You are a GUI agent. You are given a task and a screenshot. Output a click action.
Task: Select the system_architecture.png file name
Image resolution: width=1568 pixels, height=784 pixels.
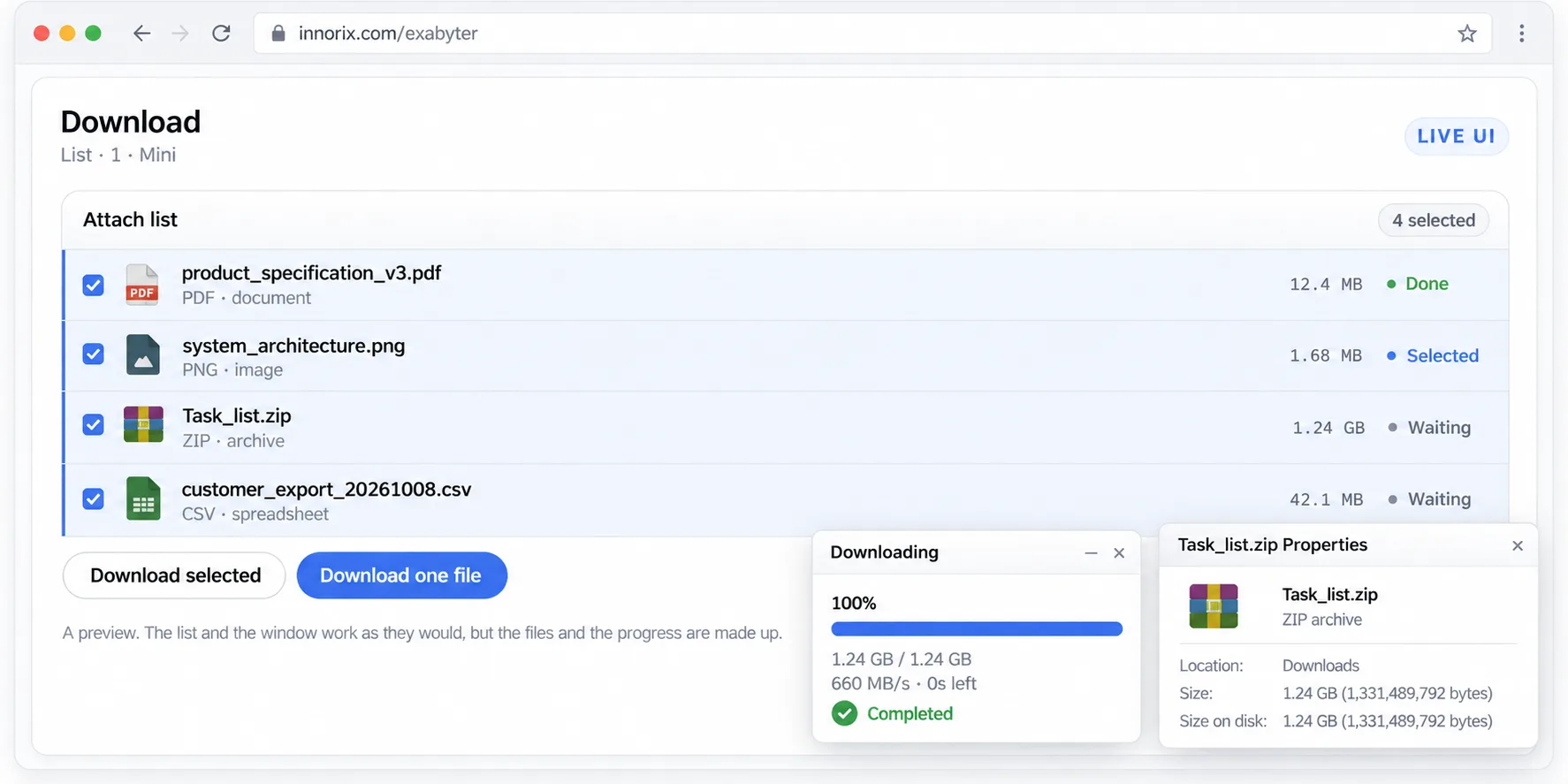pos(293,346)
